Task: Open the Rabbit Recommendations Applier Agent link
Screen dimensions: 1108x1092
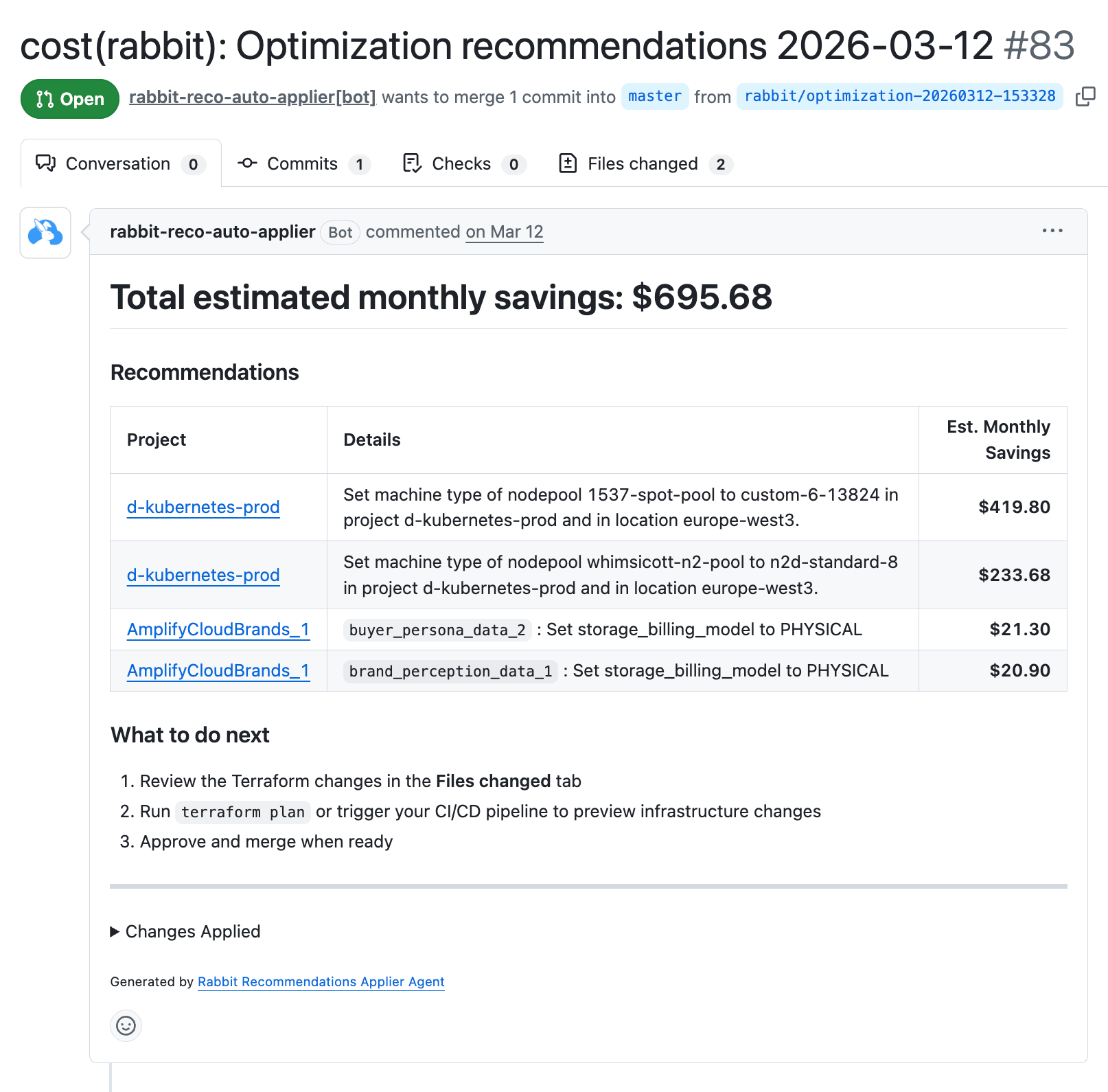Action: 321,981
